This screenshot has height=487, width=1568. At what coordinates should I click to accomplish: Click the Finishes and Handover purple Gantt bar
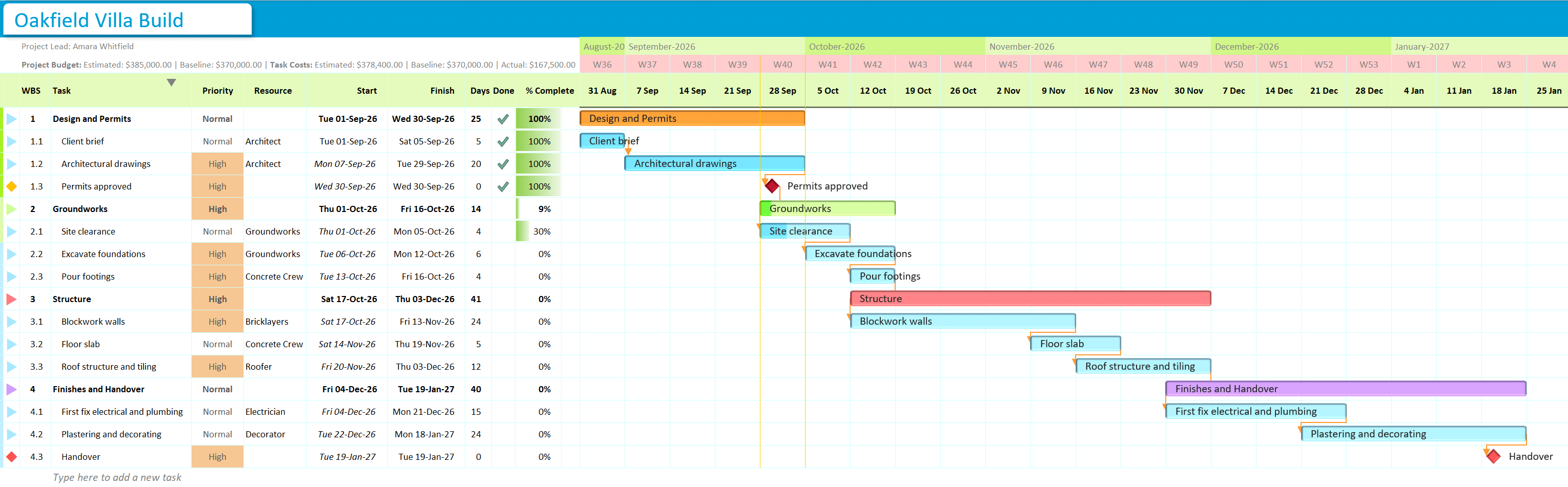(x=1346, y=389)
